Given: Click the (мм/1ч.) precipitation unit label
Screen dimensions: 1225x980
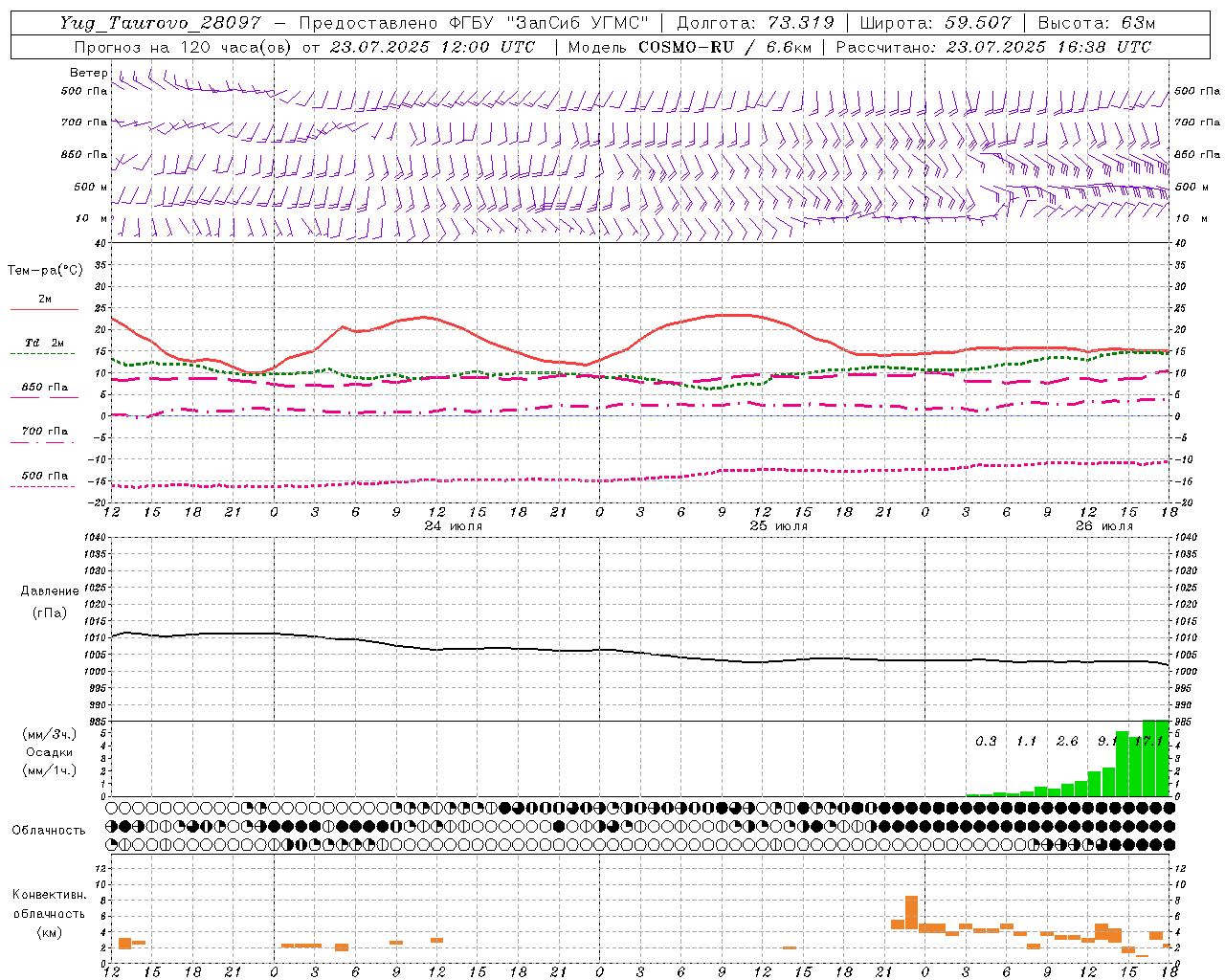Looking at the screenshot, I should [x=50, y=770].
